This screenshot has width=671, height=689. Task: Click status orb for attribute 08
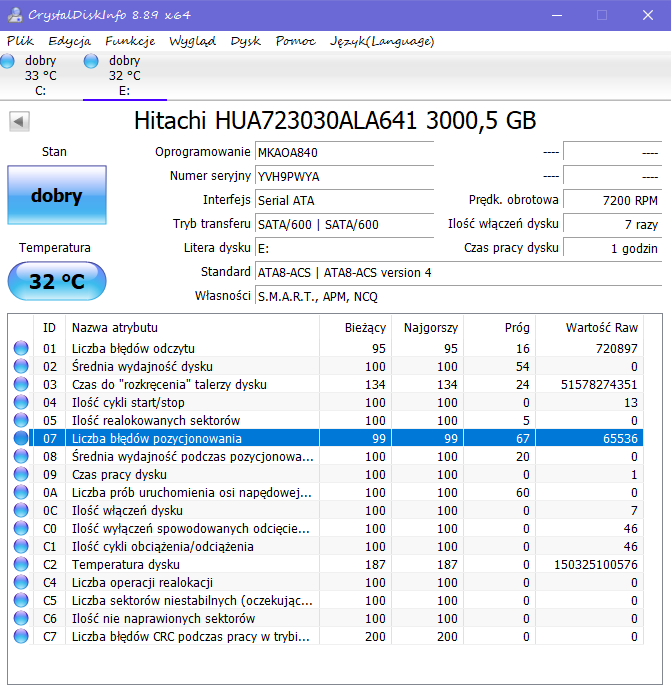click(x=21, y=456)
